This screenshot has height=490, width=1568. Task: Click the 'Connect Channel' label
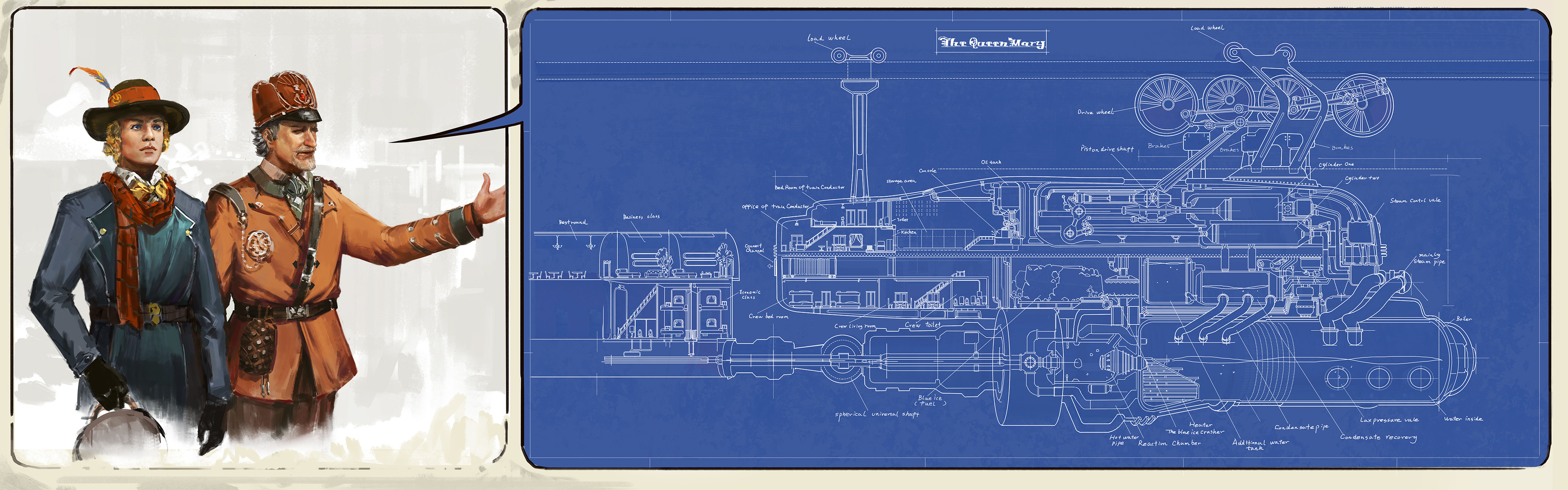point(754,248)
